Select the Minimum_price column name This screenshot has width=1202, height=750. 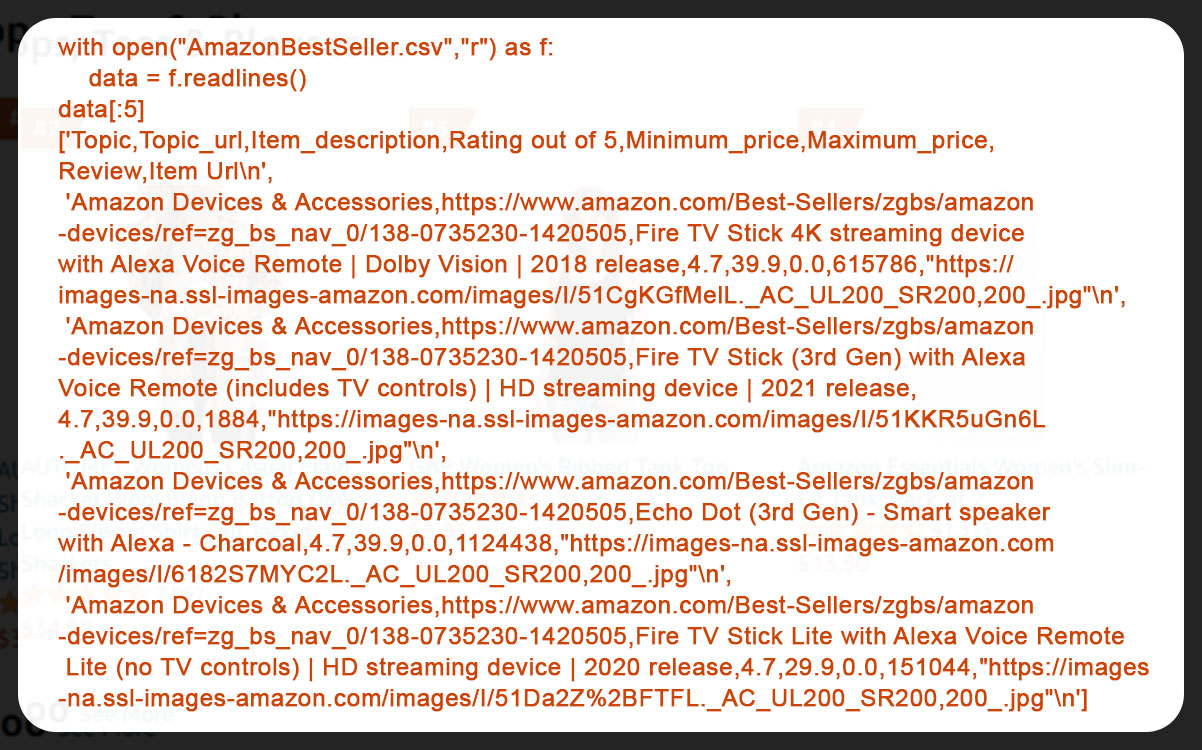713,140
